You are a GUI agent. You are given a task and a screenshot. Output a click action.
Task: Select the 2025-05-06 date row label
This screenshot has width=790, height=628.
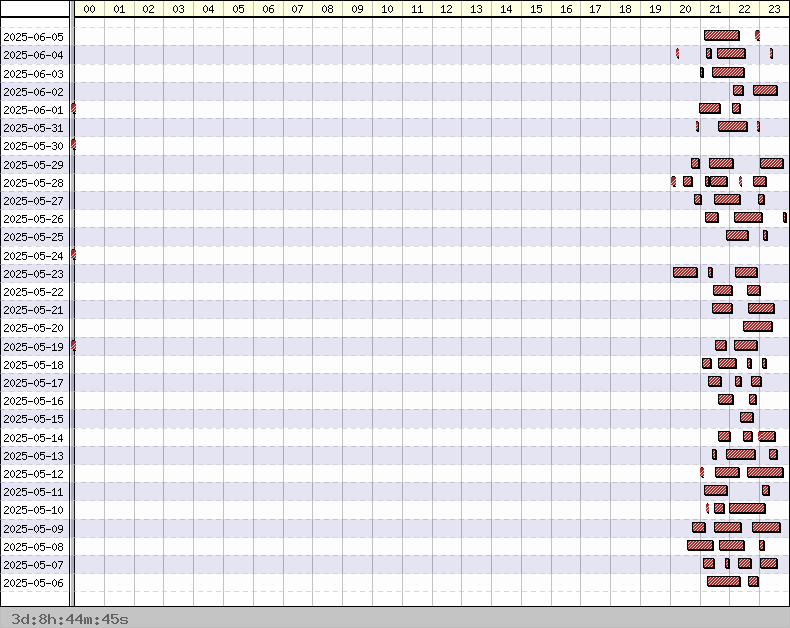point(34,583)
